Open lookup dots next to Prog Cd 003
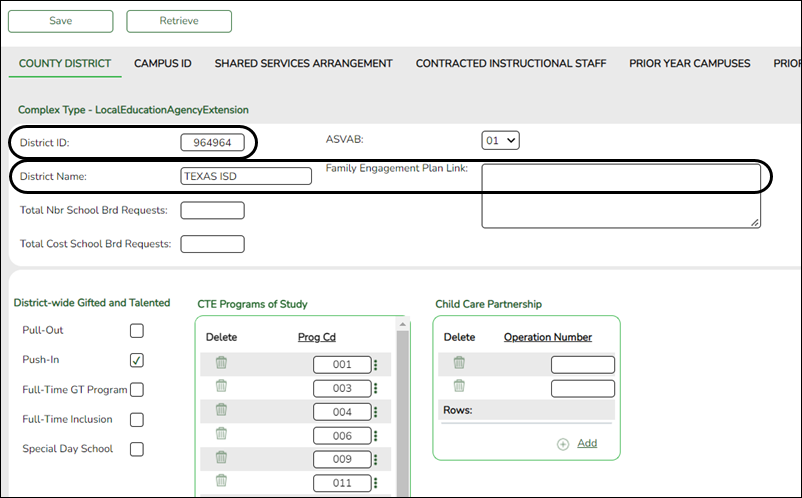802x498 pixels. click(x=375, y=388)
